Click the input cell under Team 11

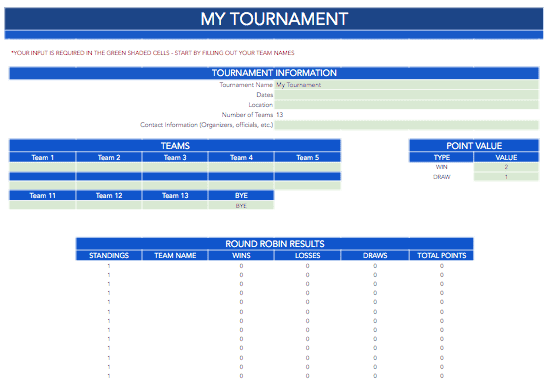(42, 205)
